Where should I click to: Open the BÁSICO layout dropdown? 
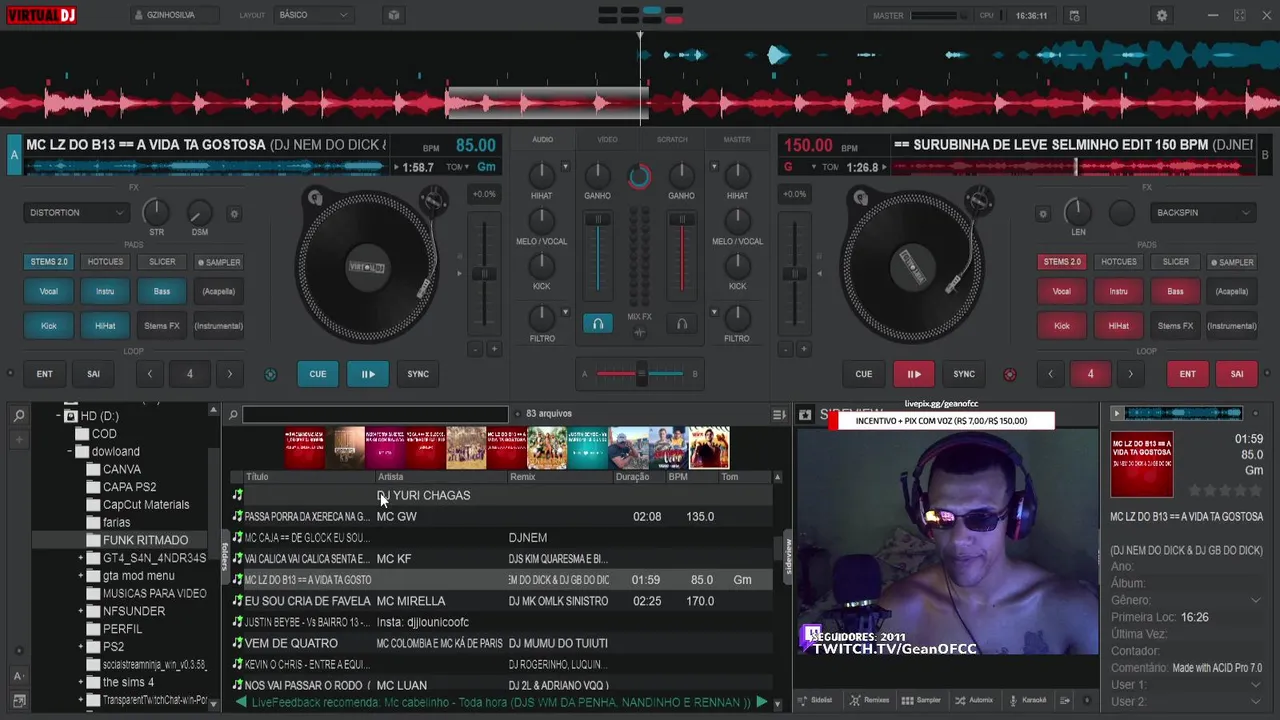[313, 15]
